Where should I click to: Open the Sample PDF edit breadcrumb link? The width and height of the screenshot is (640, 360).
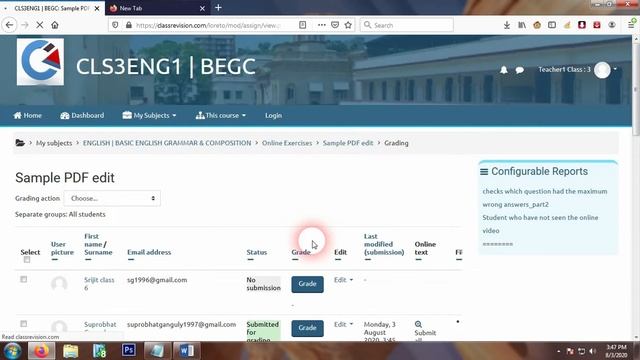(348, 143)
